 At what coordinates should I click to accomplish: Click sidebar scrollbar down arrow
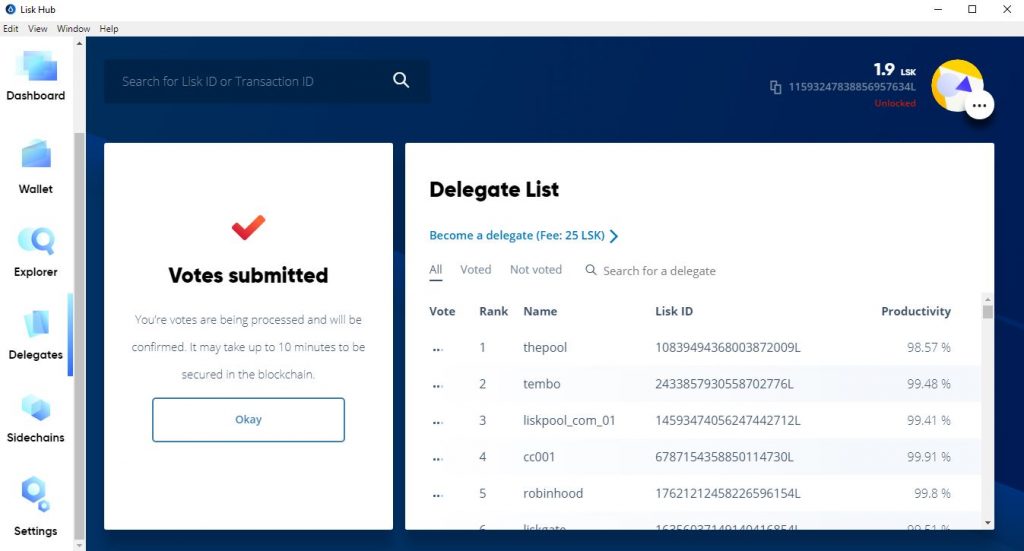pos(79,545)
